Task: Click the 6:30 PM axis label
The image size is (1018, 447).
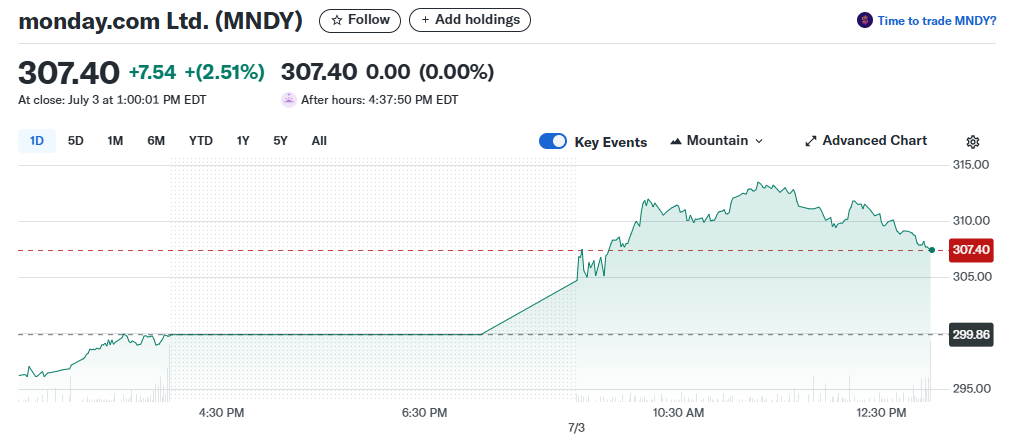Action: point(425,413)
